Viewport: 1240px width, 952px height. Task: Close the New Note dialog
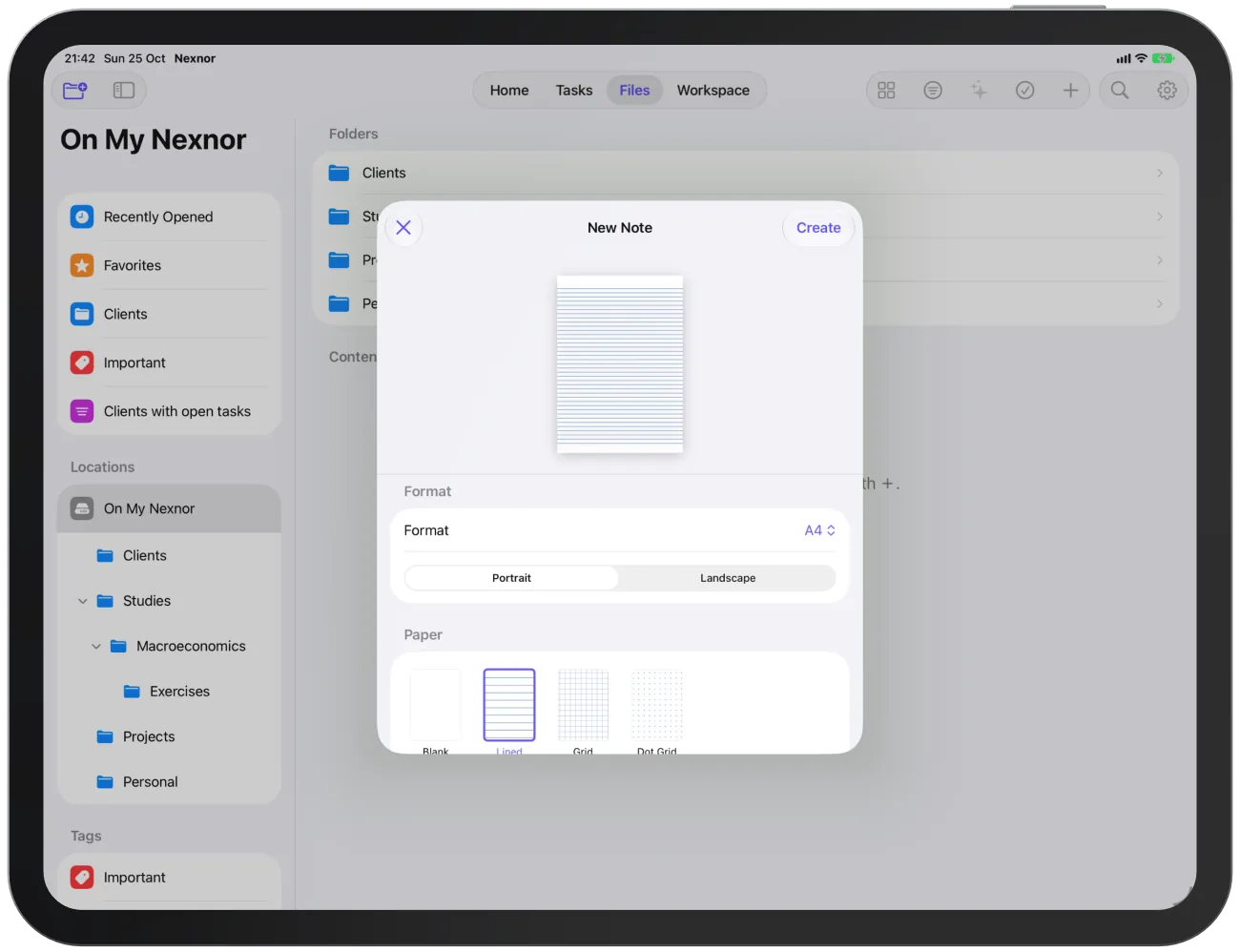pyautogui.click(x=403, y=228)
